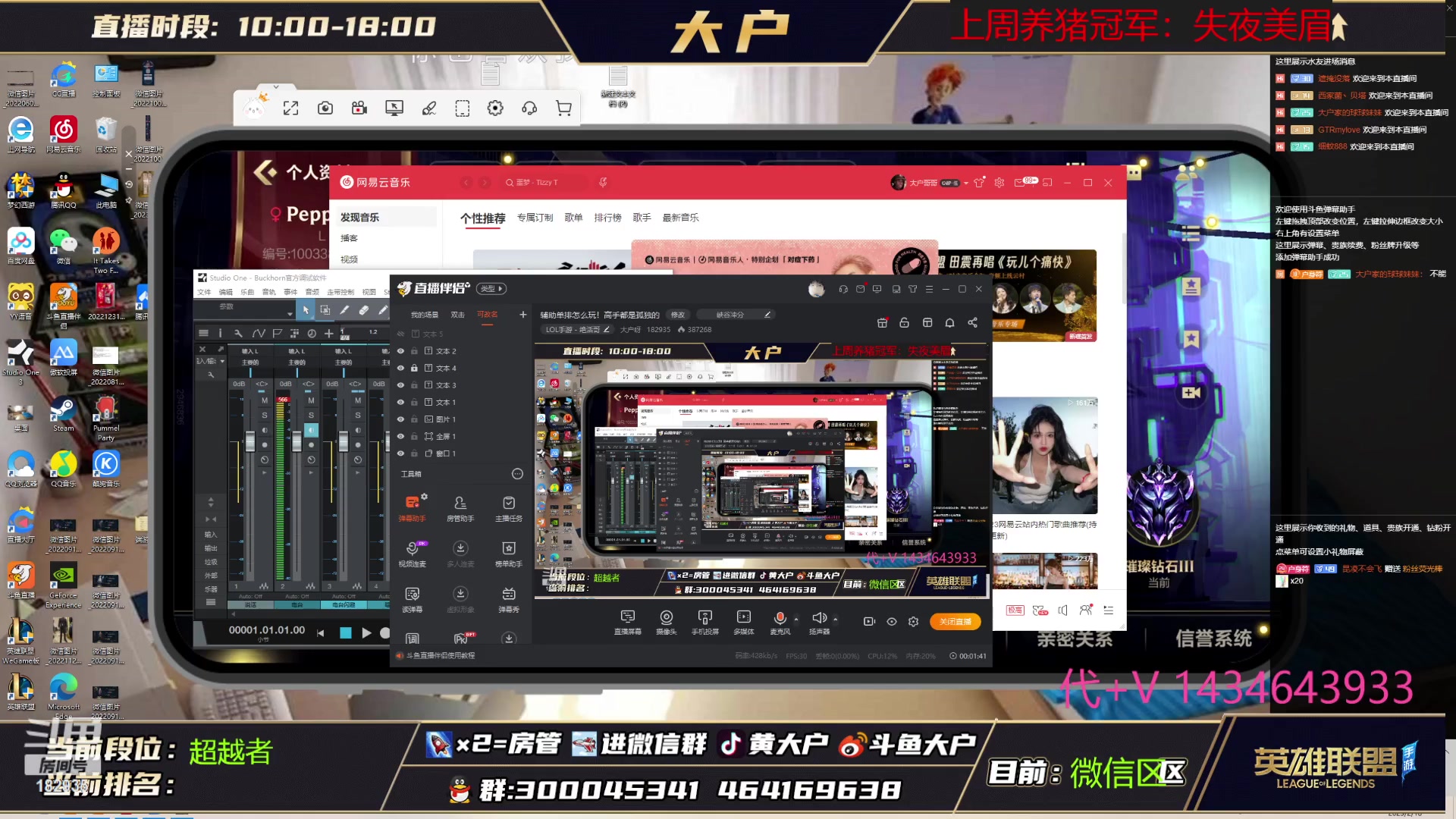
Task: Hide 文本 3 layer via eye icon
Action: pyautogui.click(x=400, y=385)
